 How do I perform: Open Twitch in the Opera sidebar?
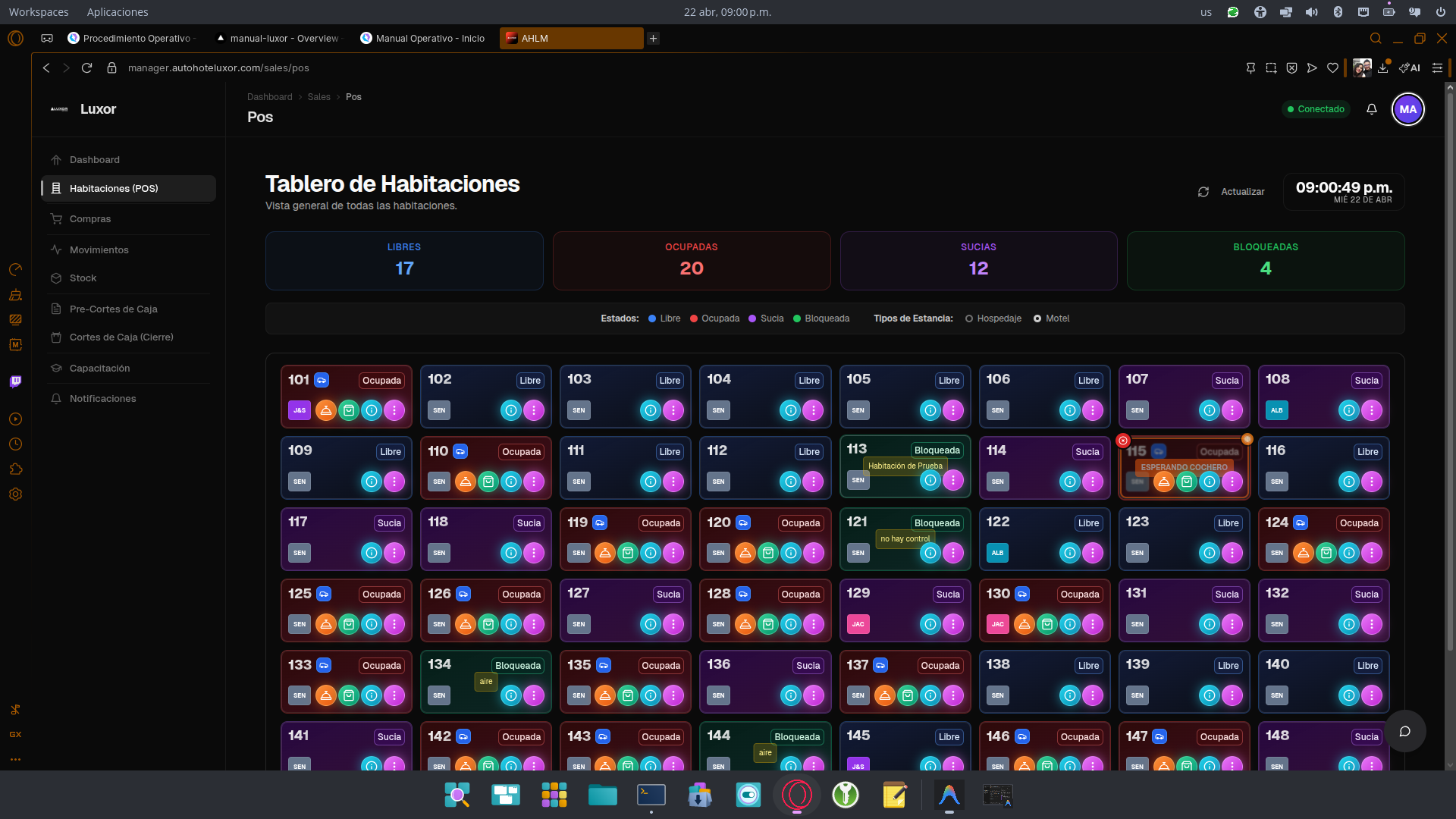15,381
